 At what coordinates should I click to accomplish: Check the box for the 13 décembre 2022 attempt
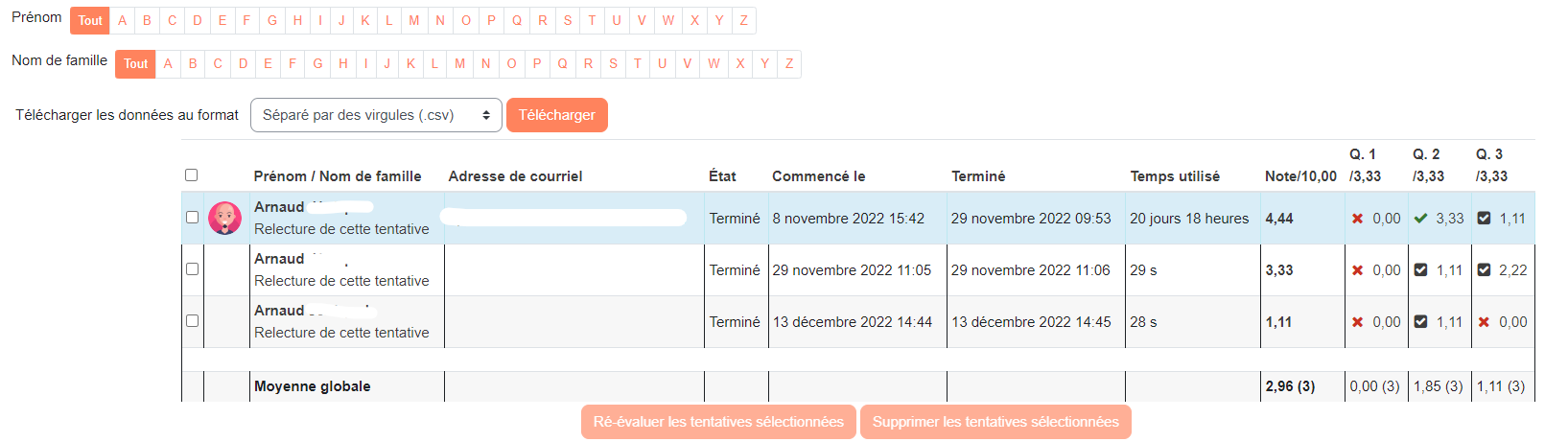(x=192, y=321)
